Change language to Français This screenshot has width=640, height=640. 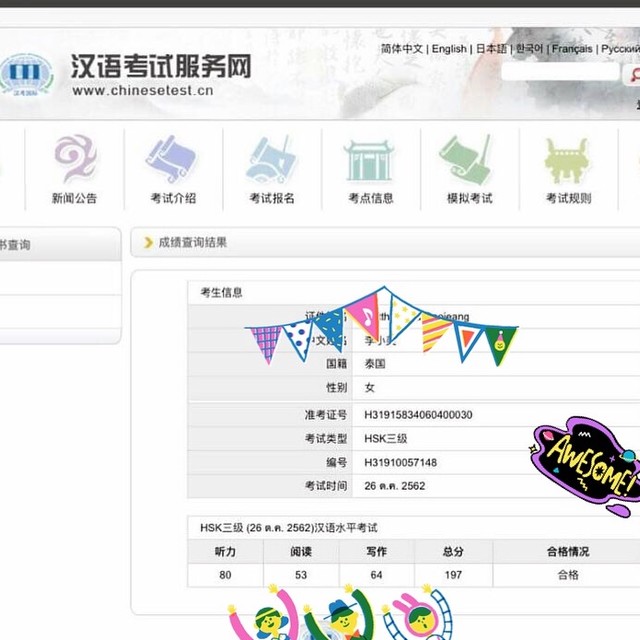(572, 49)
